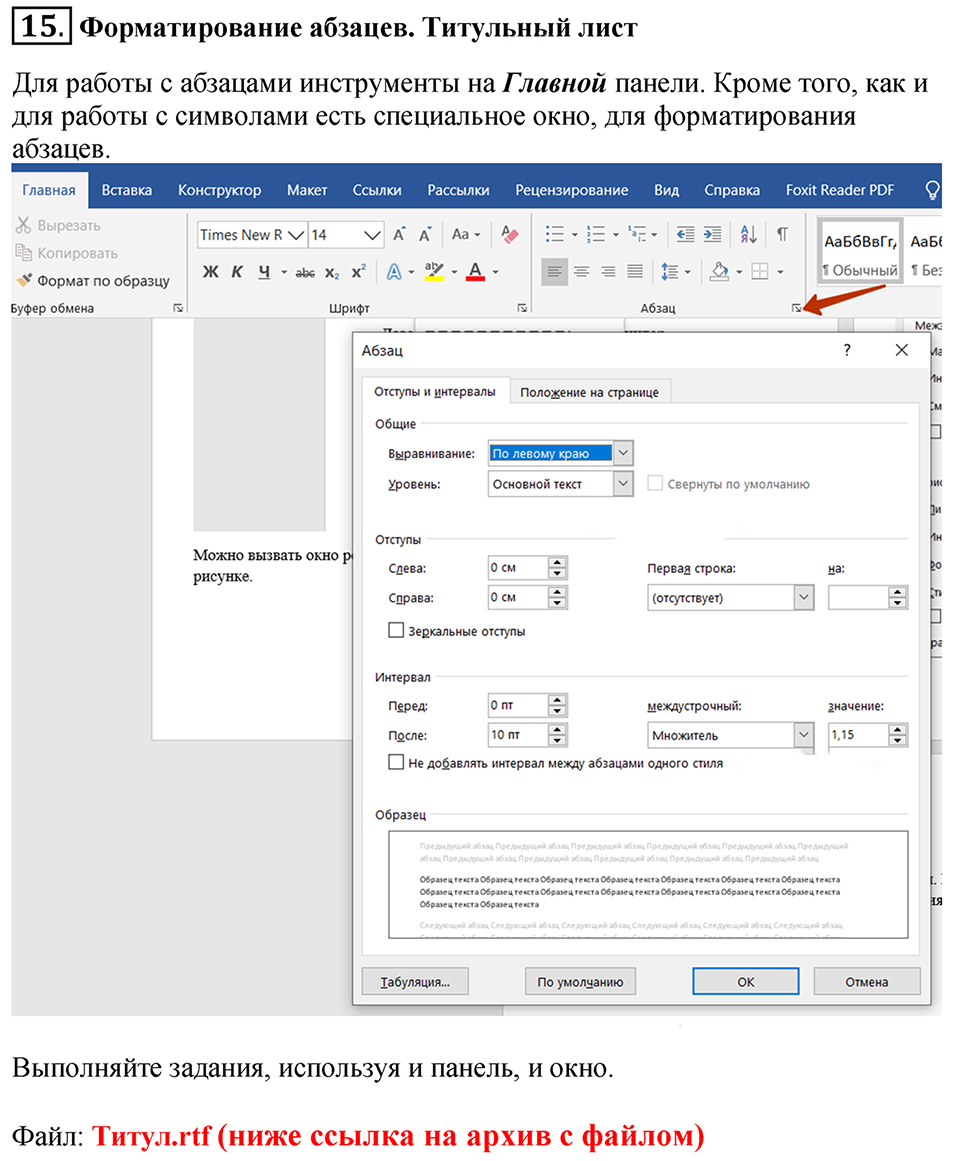This screenshot has height=1161, width=960.
Task: Open the Выравнивание dropdown
Action: point(624,453)
